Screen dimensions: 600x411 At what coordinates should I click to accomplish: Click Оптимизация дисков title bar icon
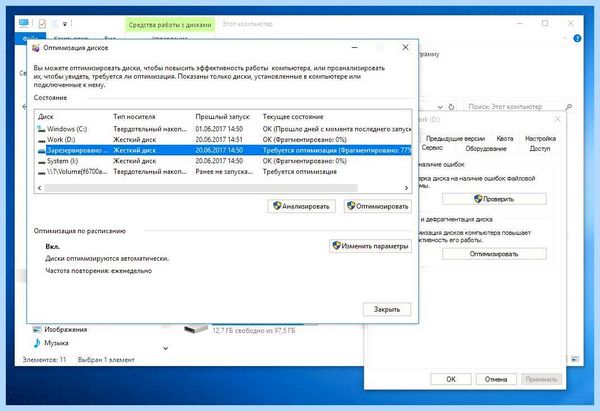tap(36, 48)
